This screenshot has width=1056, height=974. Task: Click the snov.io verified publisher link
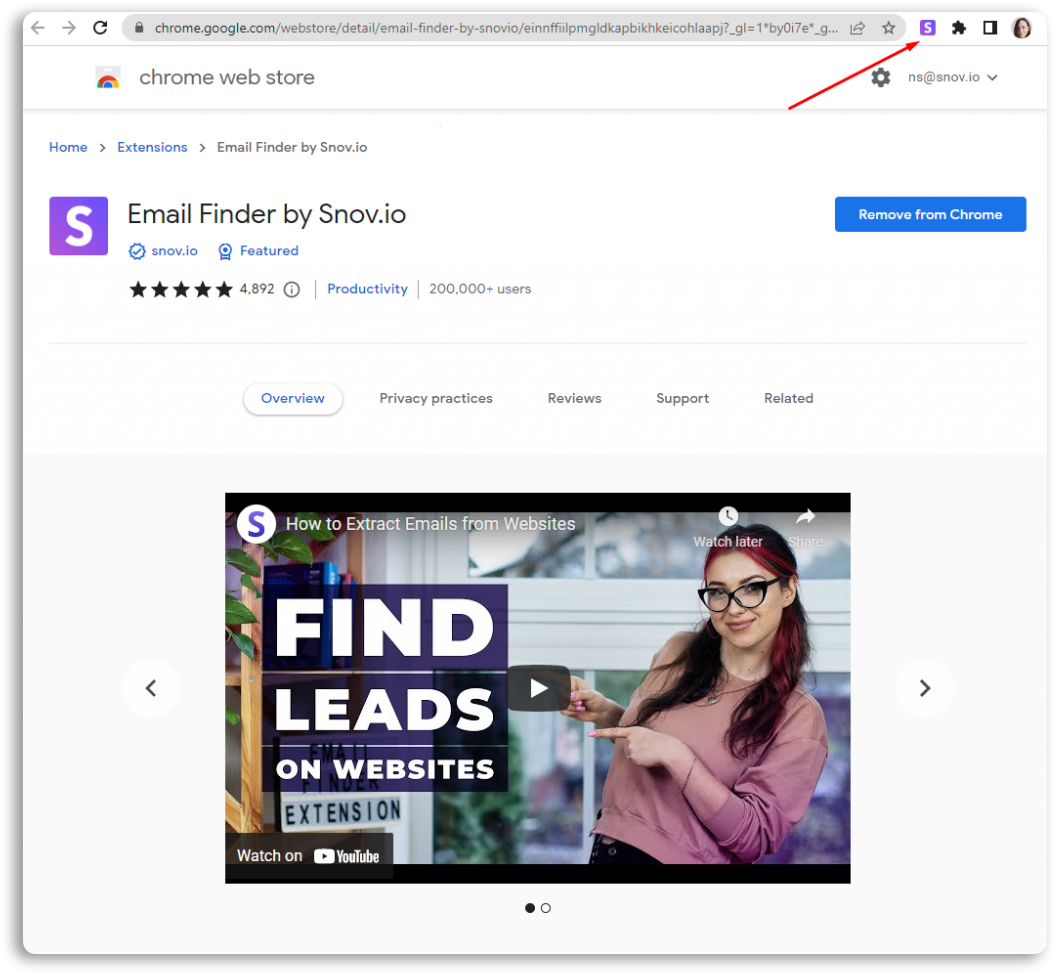point(163,251)
